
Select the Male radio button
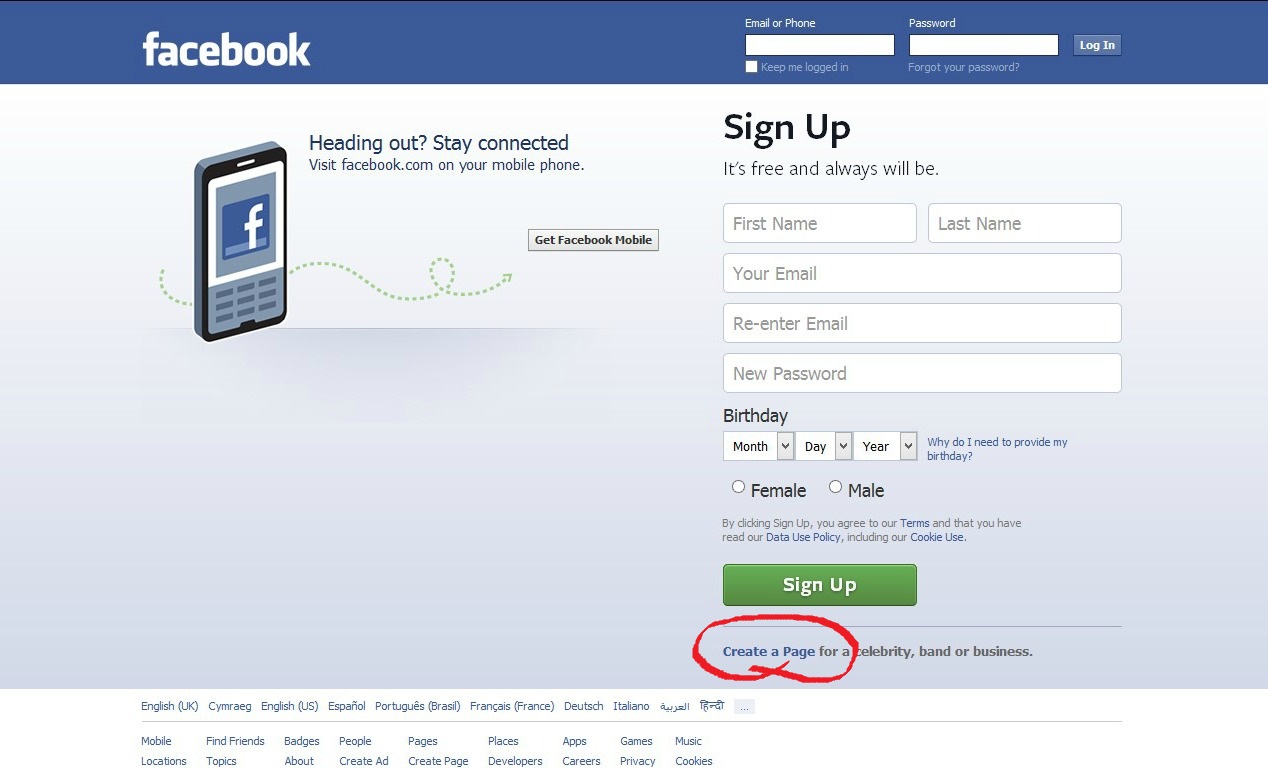[836, 487]
